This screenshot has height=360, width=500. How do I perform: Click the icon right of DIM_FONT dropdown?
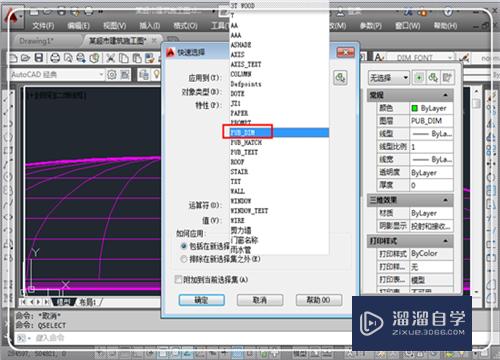click(464, 58)
